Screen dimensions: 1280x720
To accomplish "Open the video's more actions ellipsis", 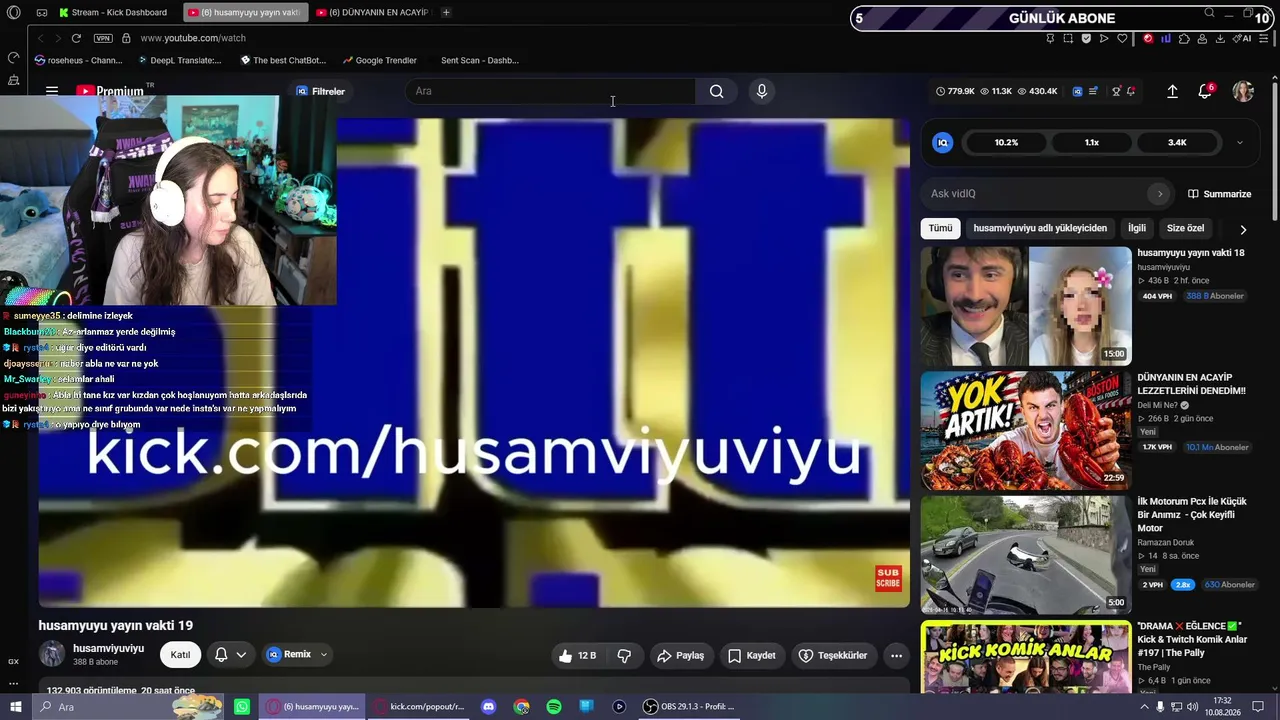I will pos(896,656).
